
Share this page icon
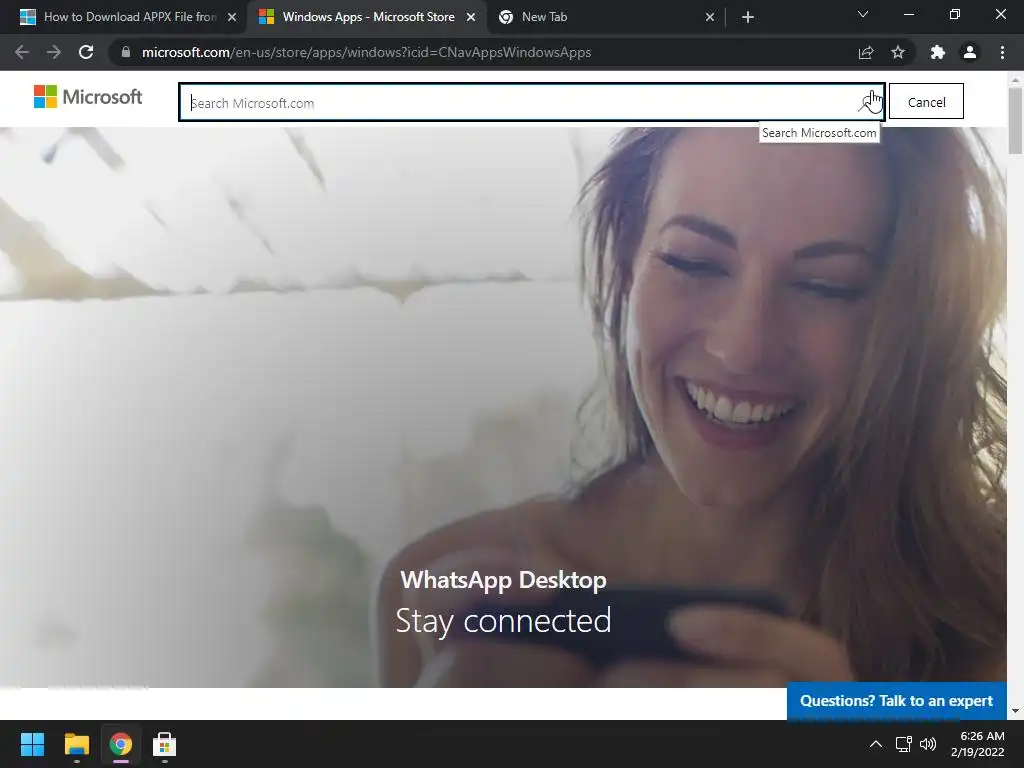(866, 52)
